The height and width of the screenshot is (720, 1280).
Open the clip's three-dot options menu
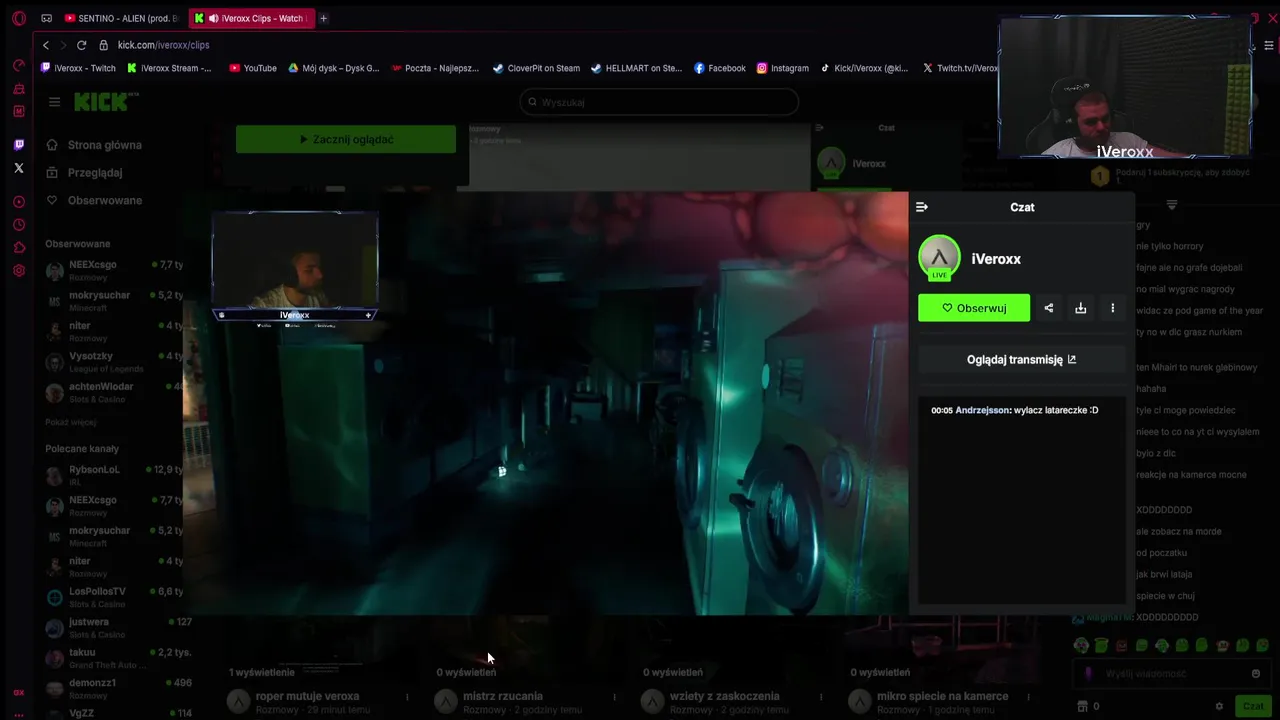[1112, 308]
